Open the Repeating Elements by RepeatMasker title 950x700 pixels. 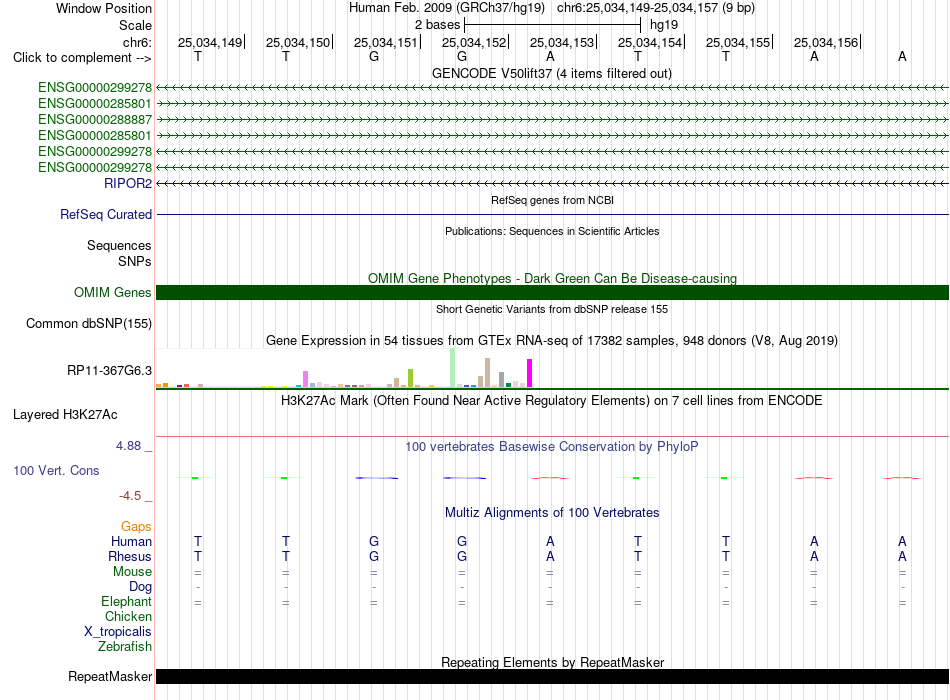[553, 662]
